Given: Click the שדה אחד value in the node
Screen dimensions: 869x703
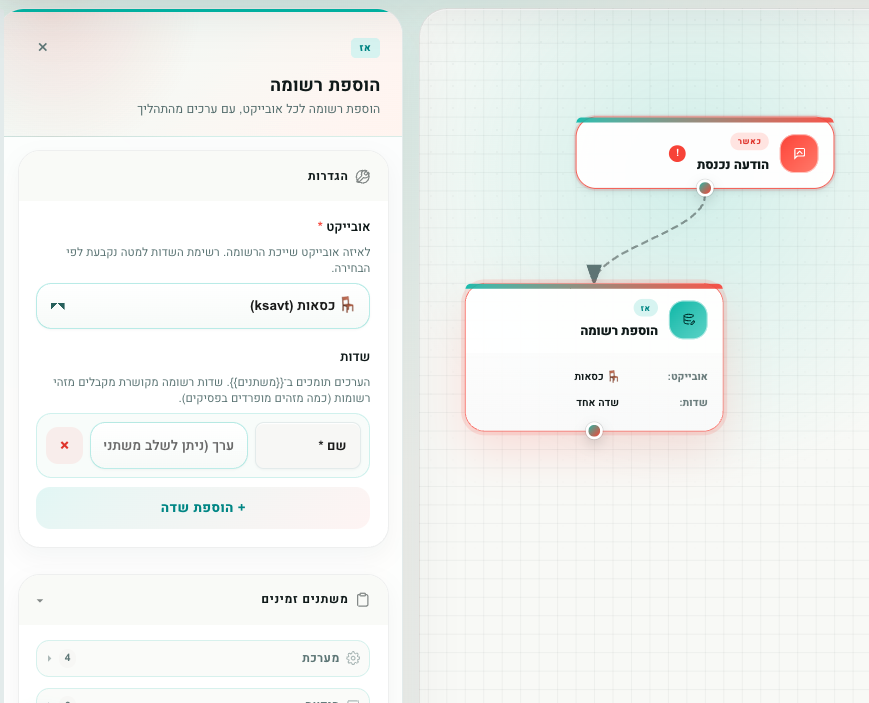Looking at the screenshot, I should point(597,403).
